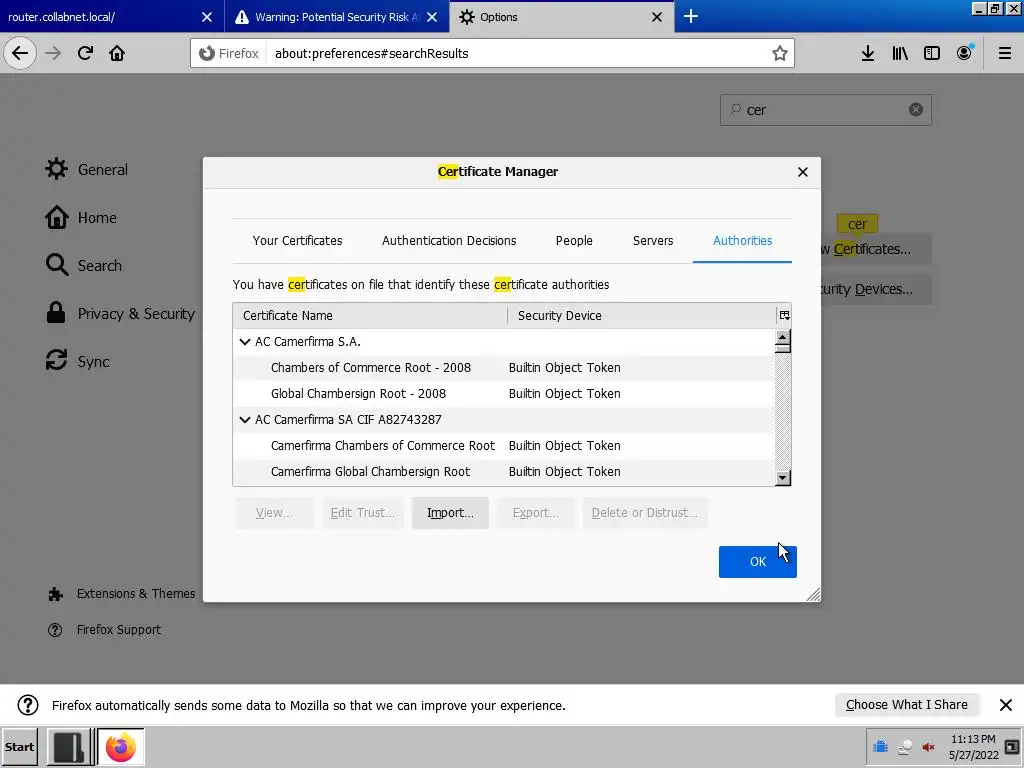
Task: Select Global Chambersign Root - 2008 certificate
Action: point(503,394)
